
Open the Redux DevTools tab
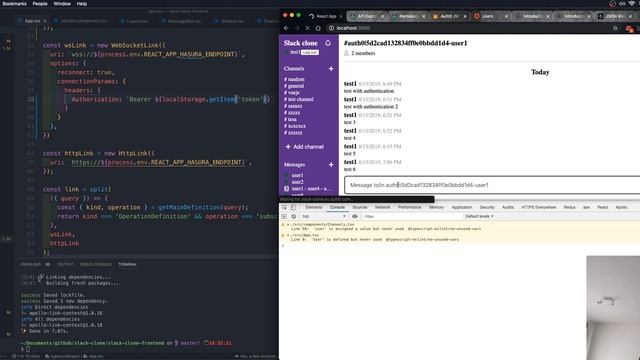point(569,207)
